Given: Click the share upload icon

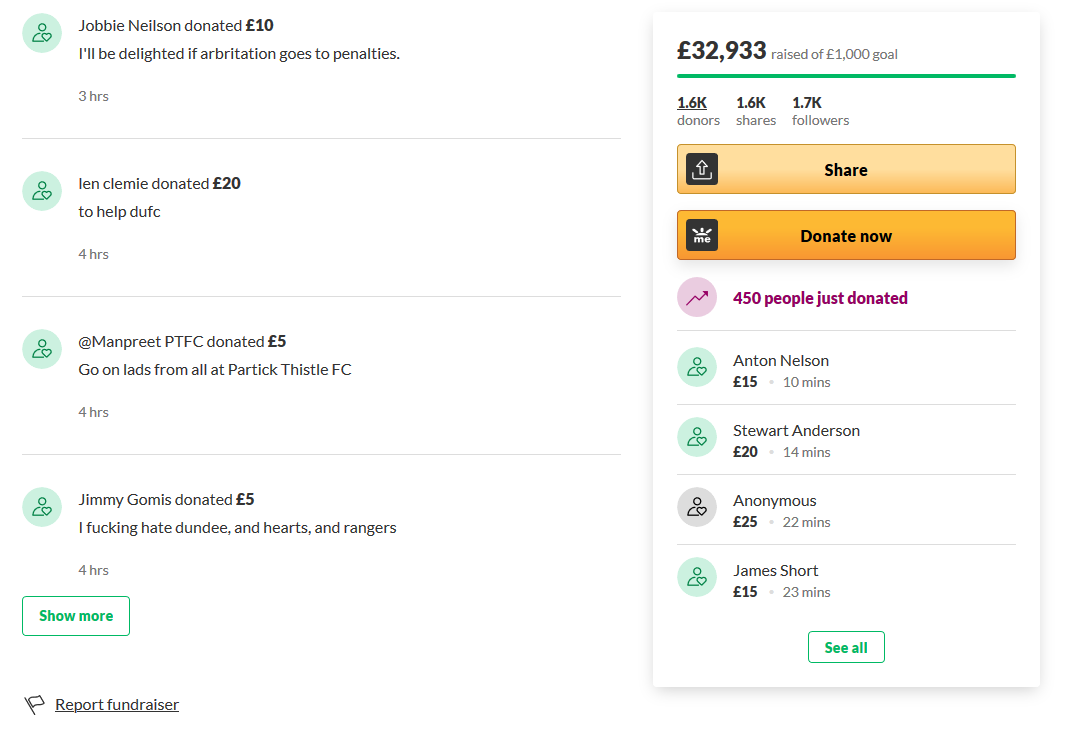Looking at the screenshot, I should point(701,169).
